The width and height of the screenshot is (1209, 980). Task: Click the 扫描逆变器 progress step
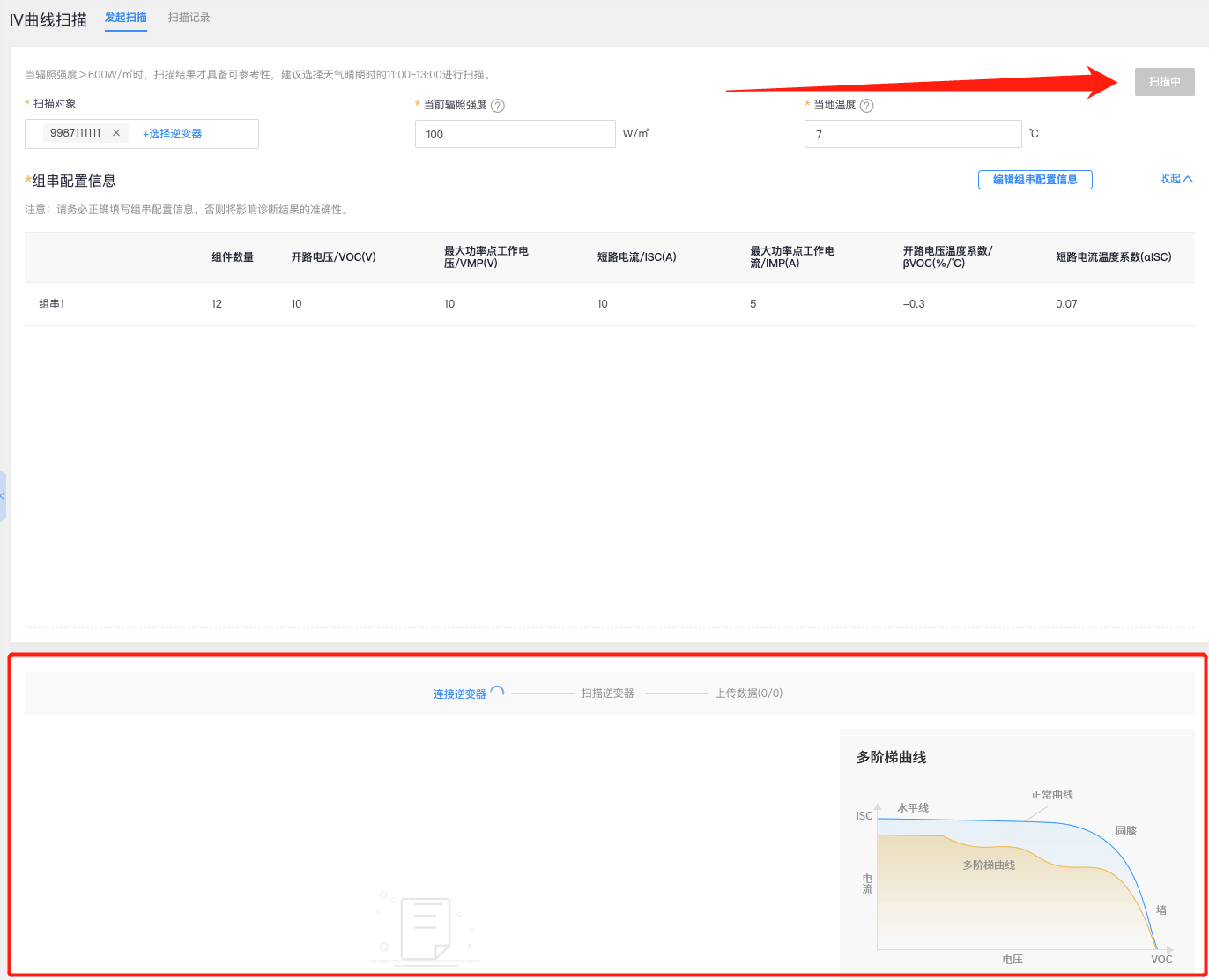[607, 694]
